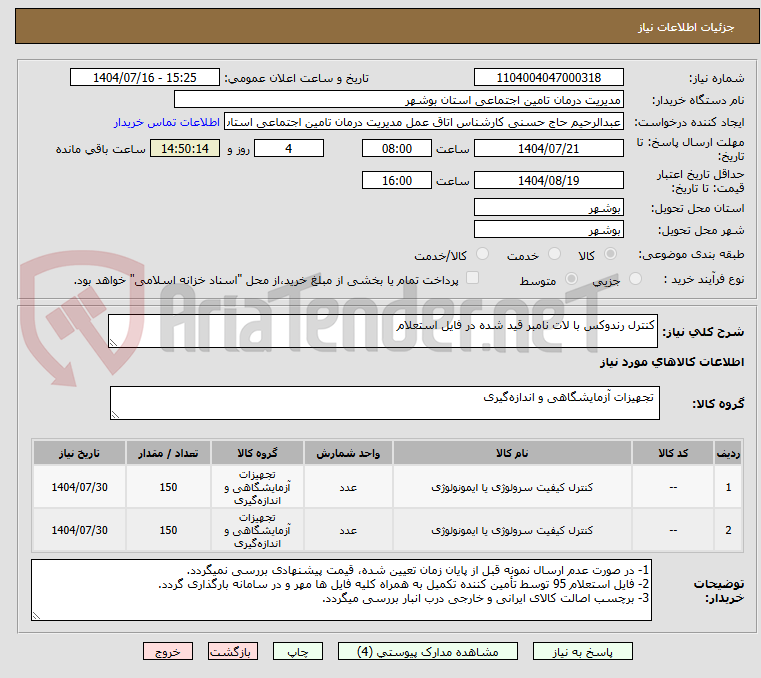
Task: Click the بازگشت back button
Action: [x=232, y=652]
